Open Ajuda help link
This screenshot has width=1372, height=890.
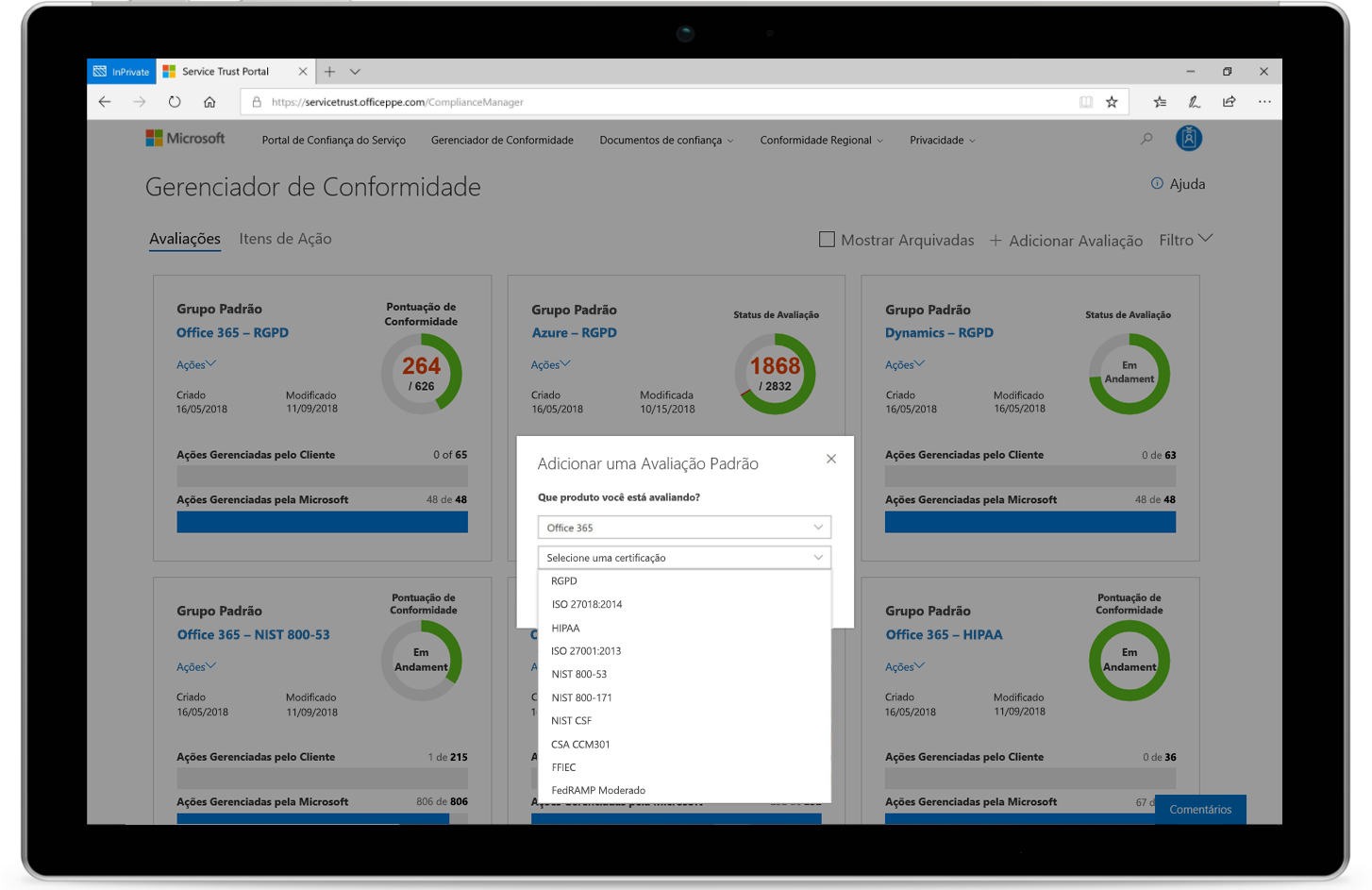(1178, 184)
